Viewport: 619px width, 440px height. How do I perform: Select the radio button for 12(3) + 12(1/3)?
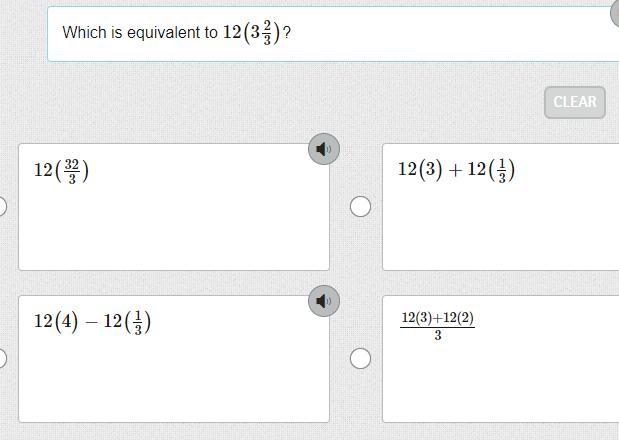point(360,206)
